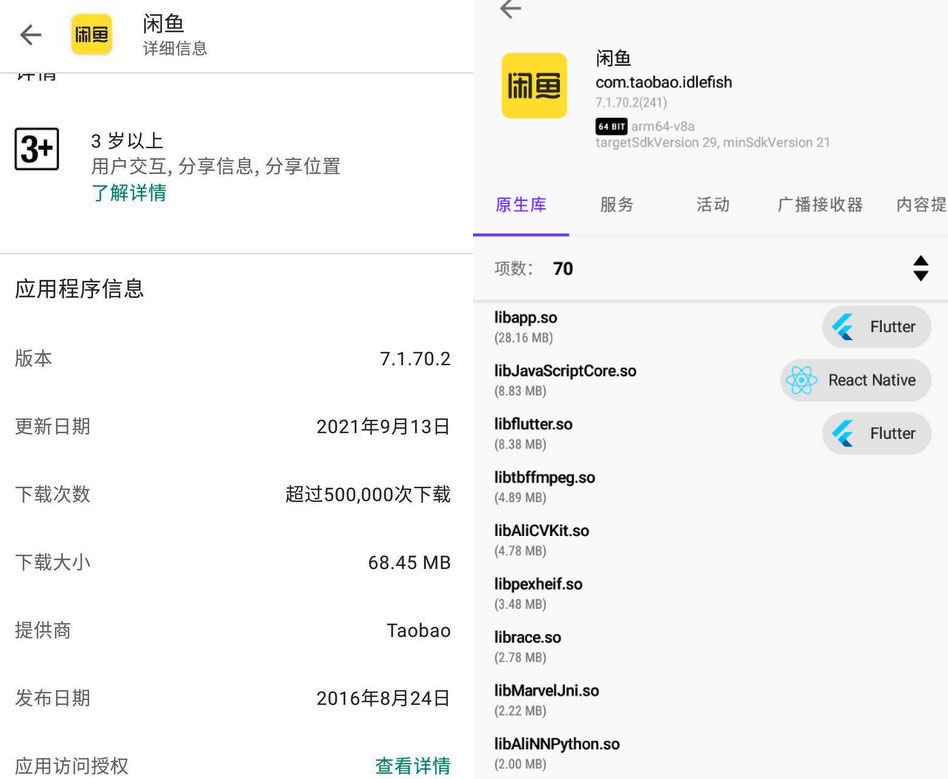948x779 pixels.
Task: Tap the back arrow on the left screen
Action: [30, 35]
